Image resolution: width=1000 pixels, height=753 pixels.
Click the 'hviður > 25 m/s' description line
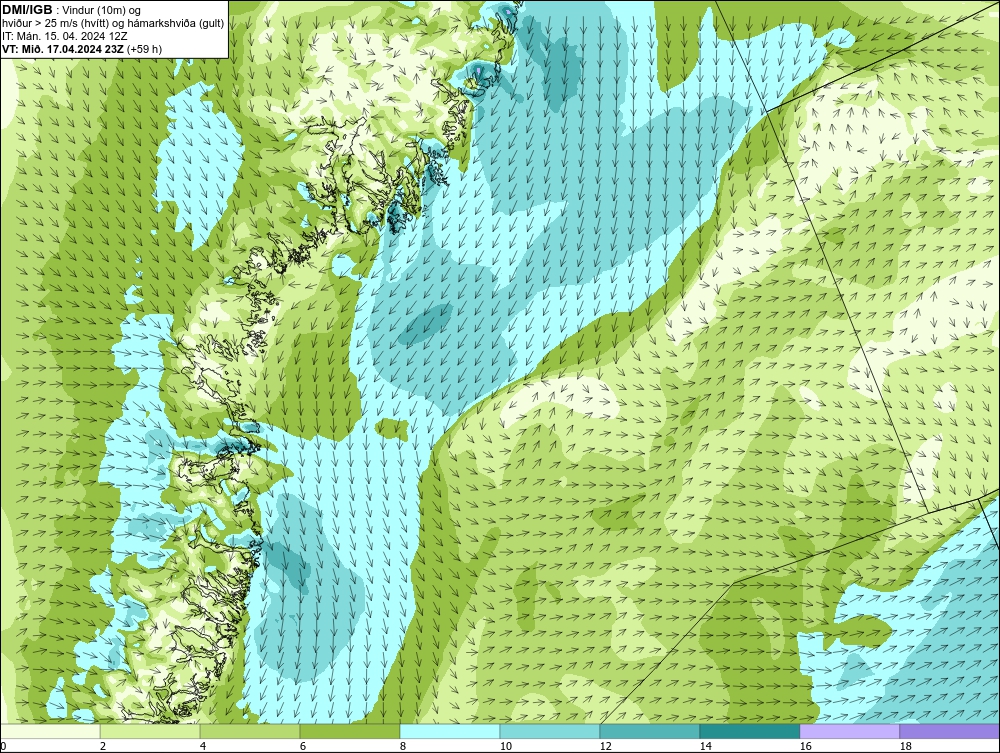pos(113,24)
